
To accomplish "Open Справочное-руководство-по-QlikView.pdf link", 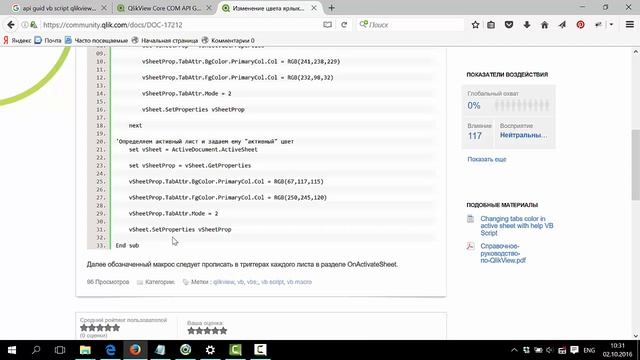I will tap(503, 253).
